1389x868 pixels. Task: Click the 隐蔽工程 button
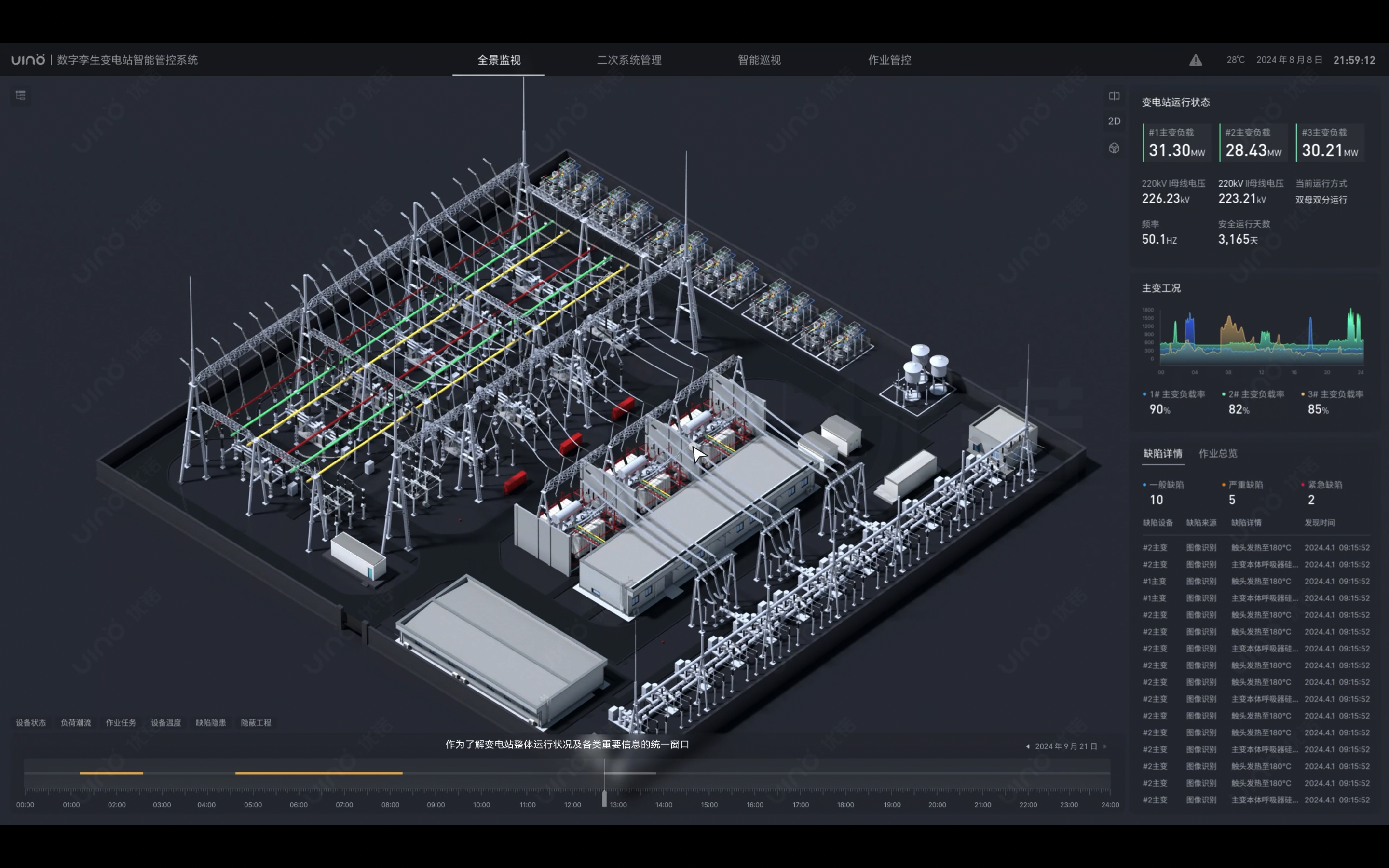[256, 723]
